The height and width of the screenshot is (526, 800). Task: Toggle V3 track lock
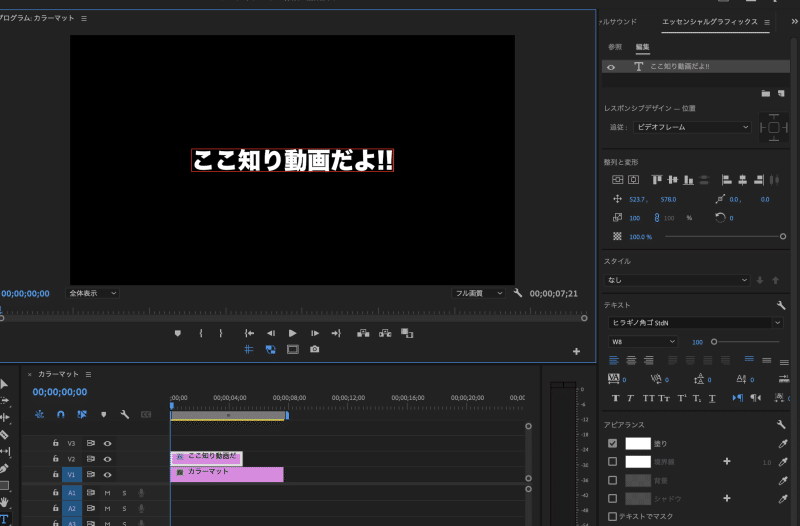point(56,443)
